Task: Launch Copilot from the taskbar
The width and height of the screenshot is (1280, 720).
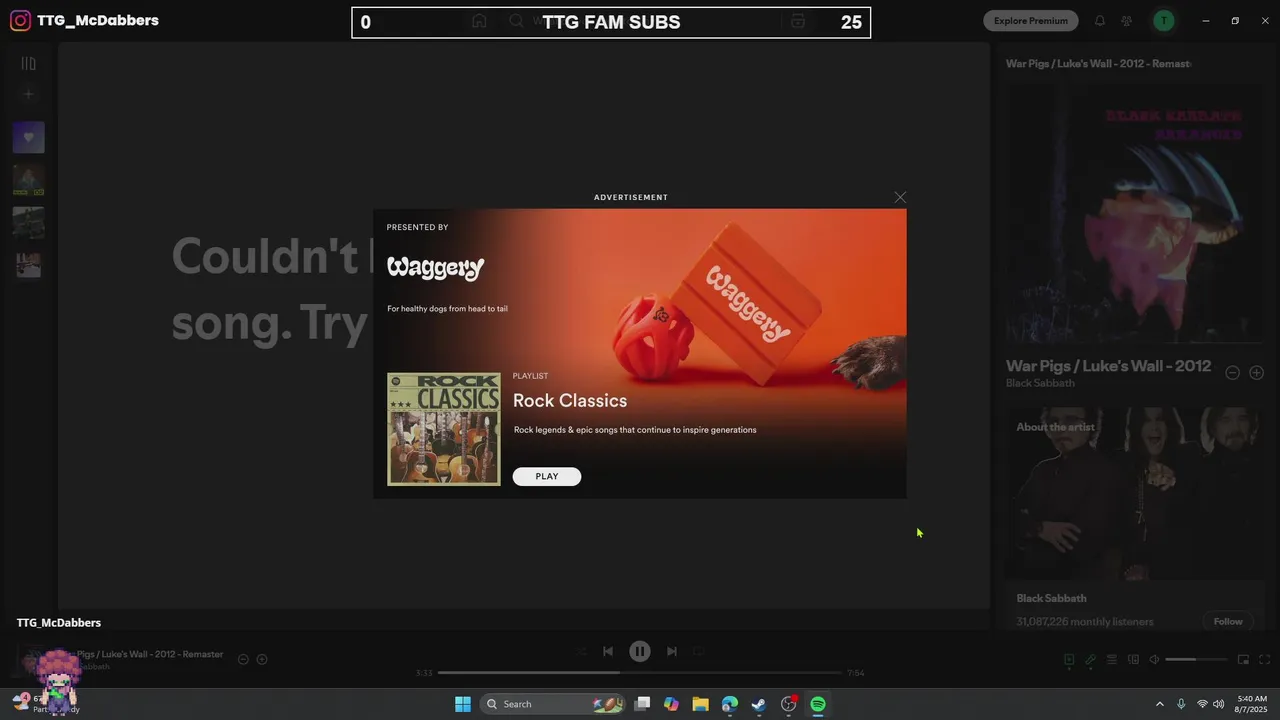Action: pos(671,704)
